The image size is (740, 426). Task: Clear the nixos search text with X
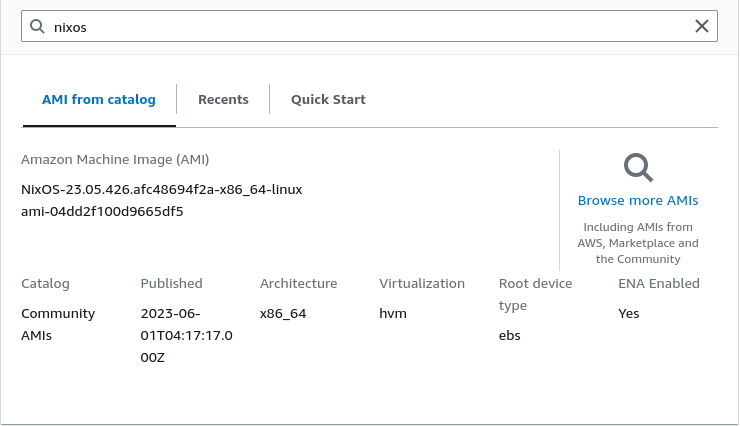(702, 26)
